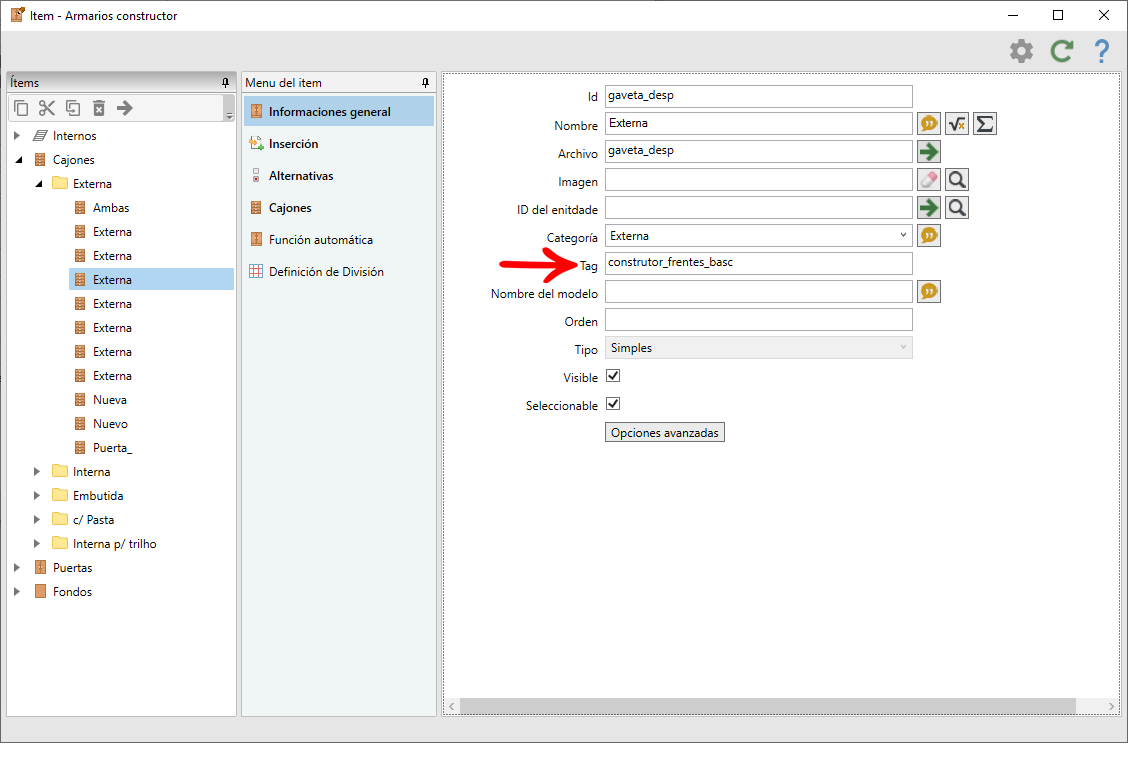The width and height of the screenshot is (1141, 757).
Task: Open the settings gear icon
Action: coord(1021,51)
